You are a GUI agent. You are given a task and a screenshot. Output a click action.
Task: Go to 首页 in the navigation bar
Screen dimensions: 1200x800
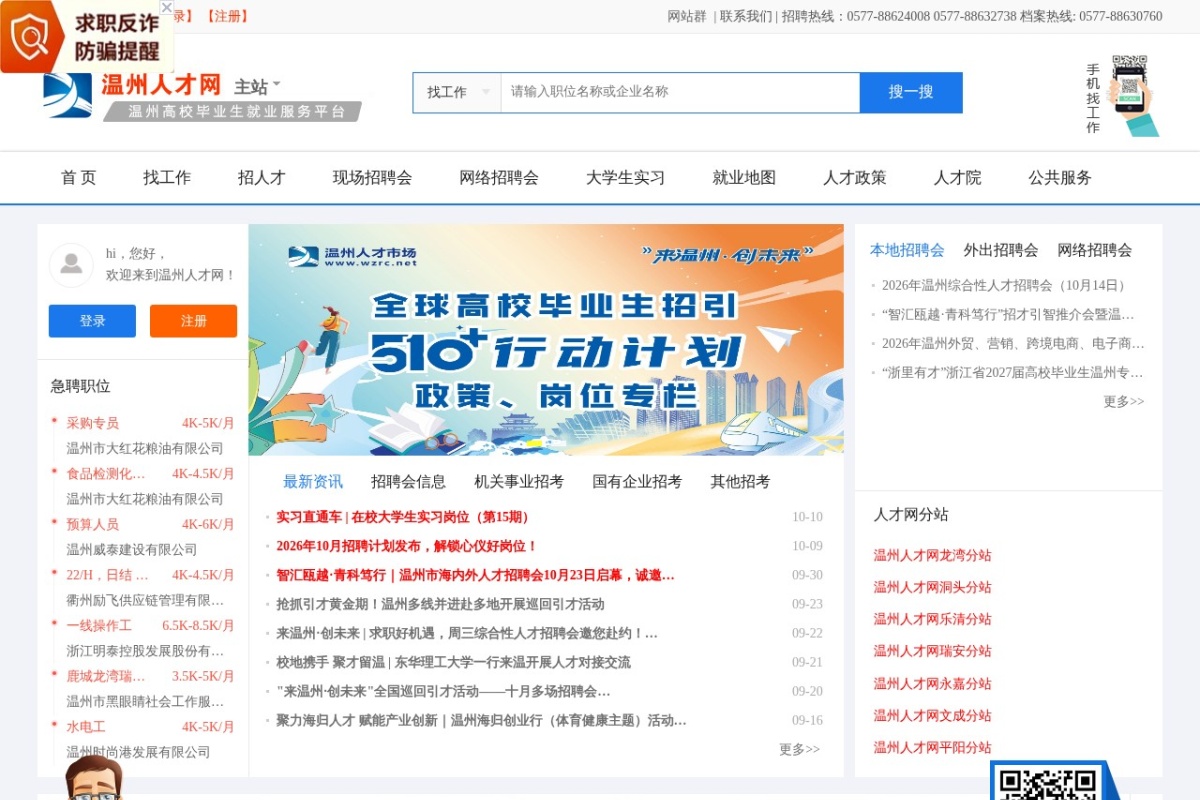coord(79,178)
